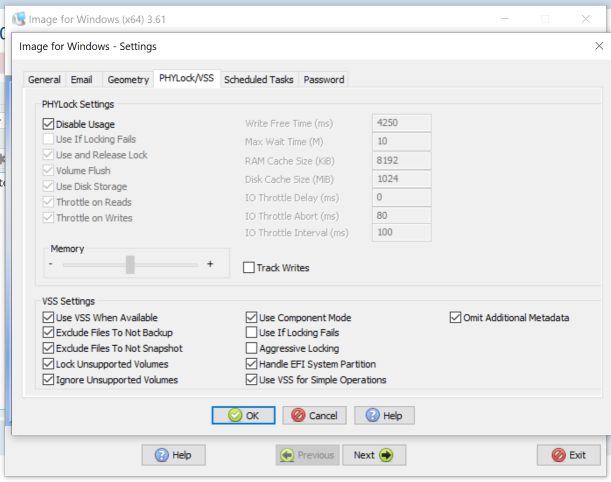Click the Write Free Time field showing 4250
Screen dimensions: 611x482
[402, 123]
